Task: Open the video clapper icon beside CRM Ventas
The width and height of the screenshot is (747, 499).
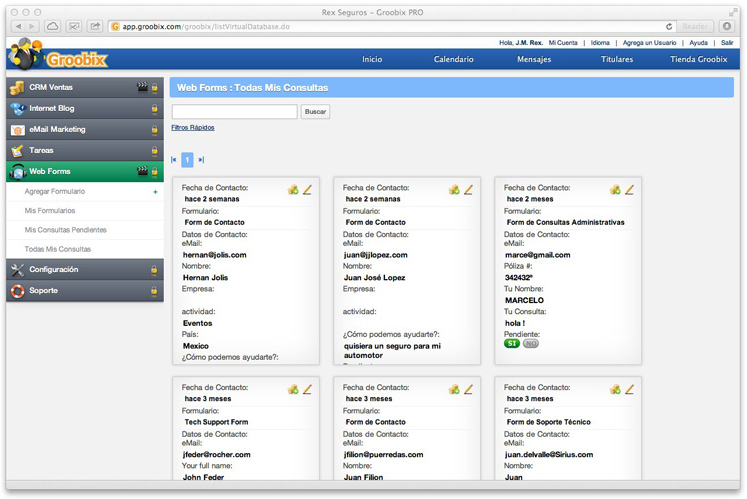Action: pyautogui.click(x=142, y=88)
